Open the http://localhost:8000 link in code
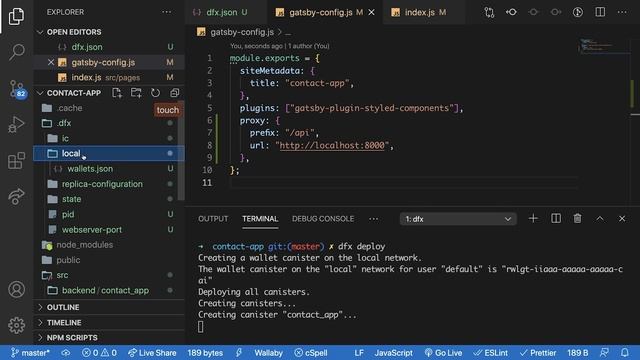Viewport: 640px width, 360px height. [332, 145]
